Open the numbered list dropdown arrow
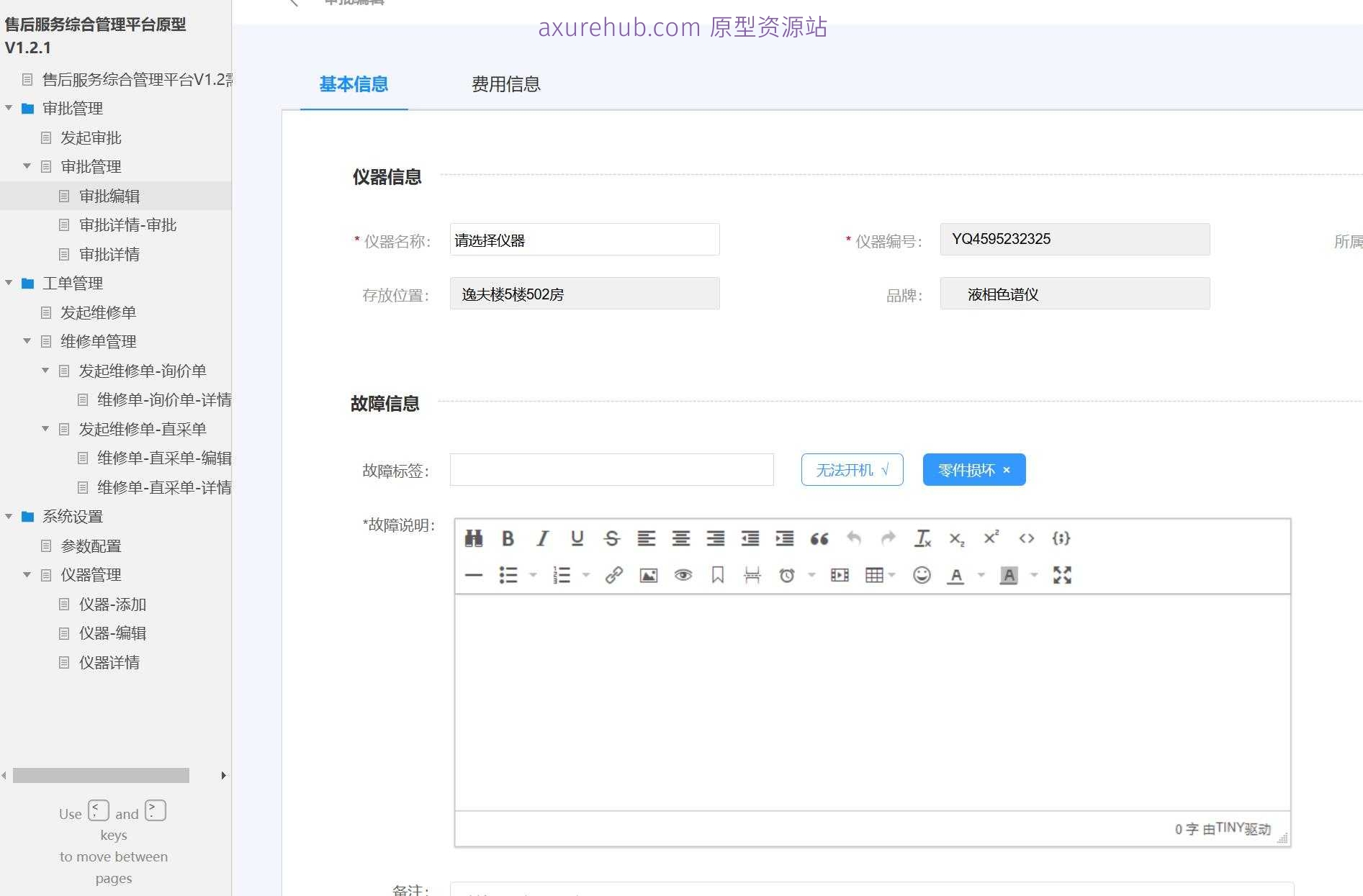 point(586,575)
